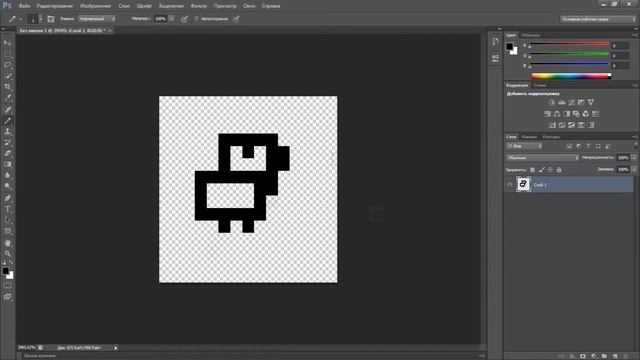
Task: Toggle the Brush panel in options bar
Action: point(51,19)
